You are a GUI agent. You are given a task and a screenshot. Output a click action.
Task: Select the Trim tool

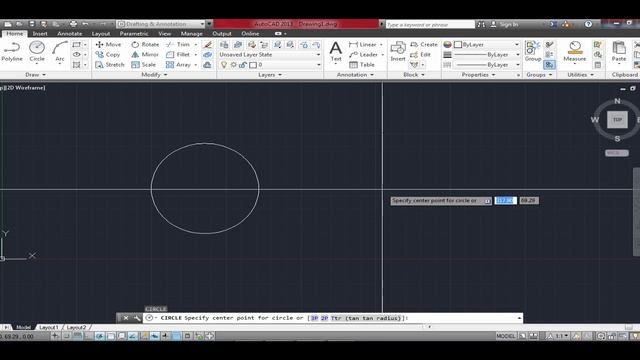[178, 44]
